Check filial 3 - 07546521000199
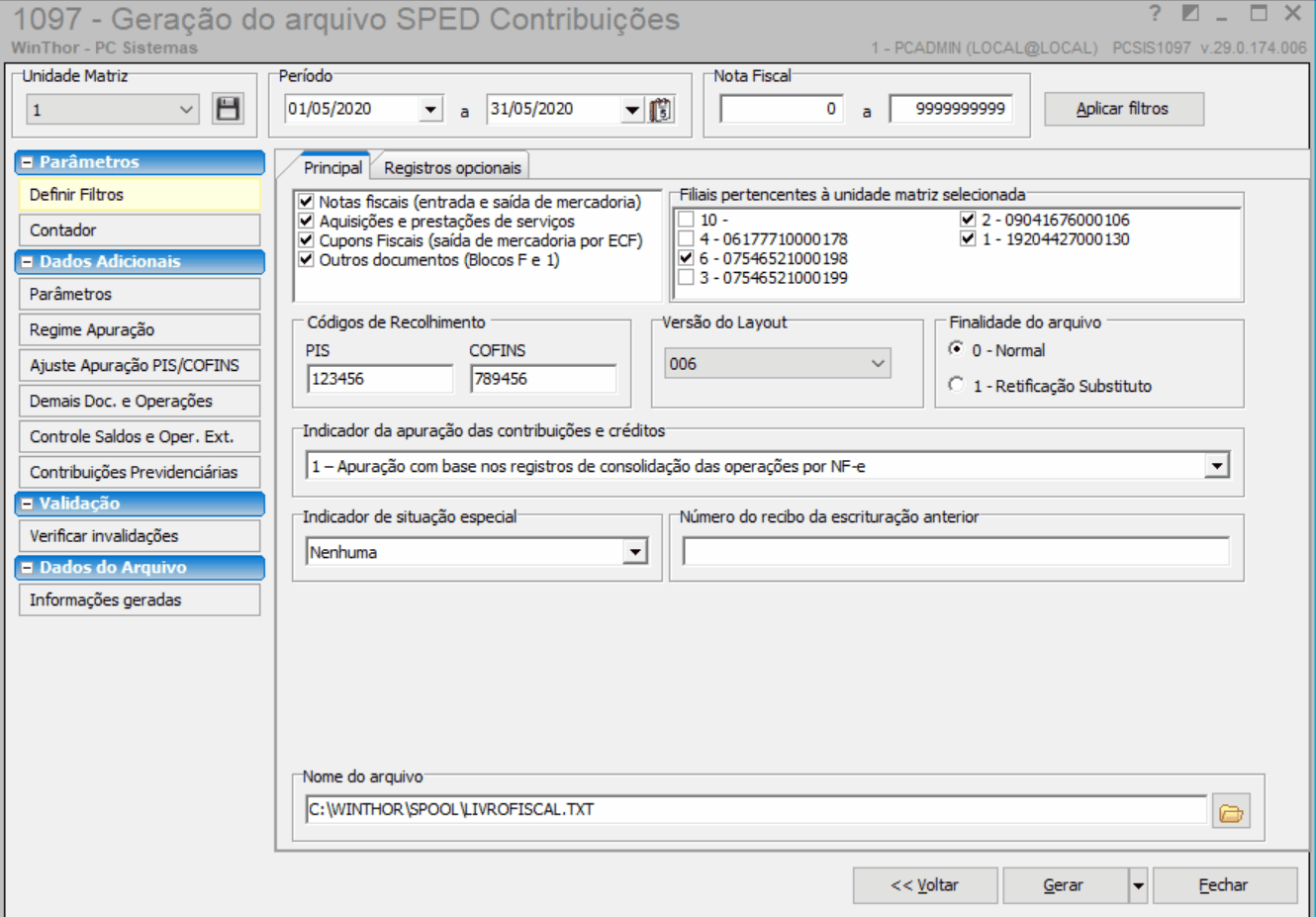Screen dimensions: 1316x917 pyautogui.click(x=686, y=278)
